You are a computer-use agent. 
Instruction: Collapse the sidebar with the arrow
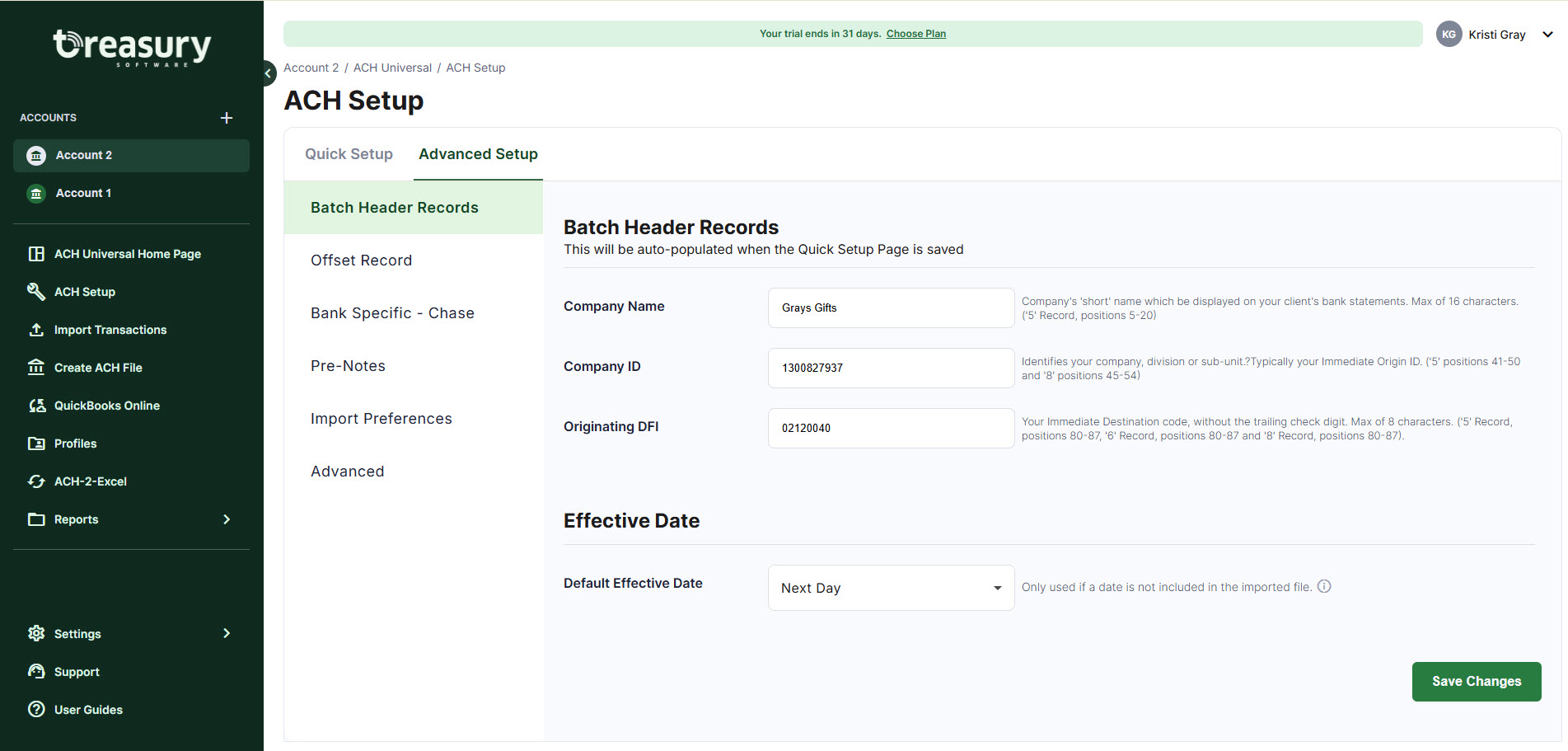pos(267,73)
